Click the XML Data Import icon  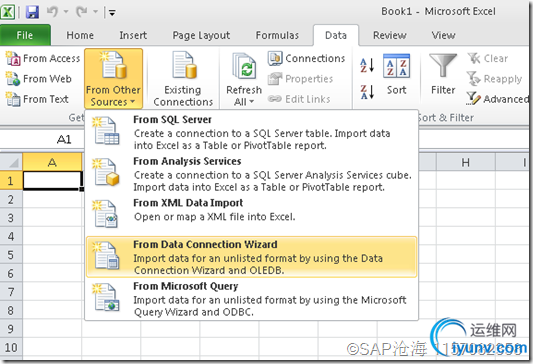pyautogui.click(x=106, y=214)
